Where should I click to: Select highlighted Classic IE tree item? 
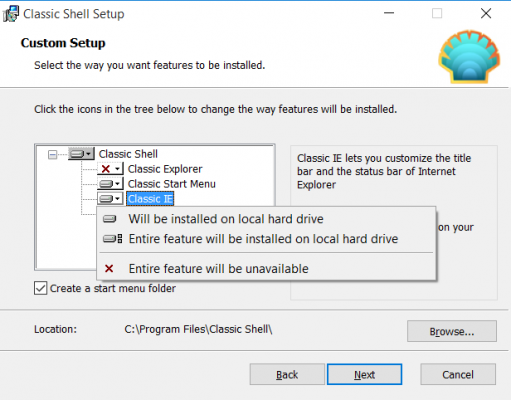[150, 199]
